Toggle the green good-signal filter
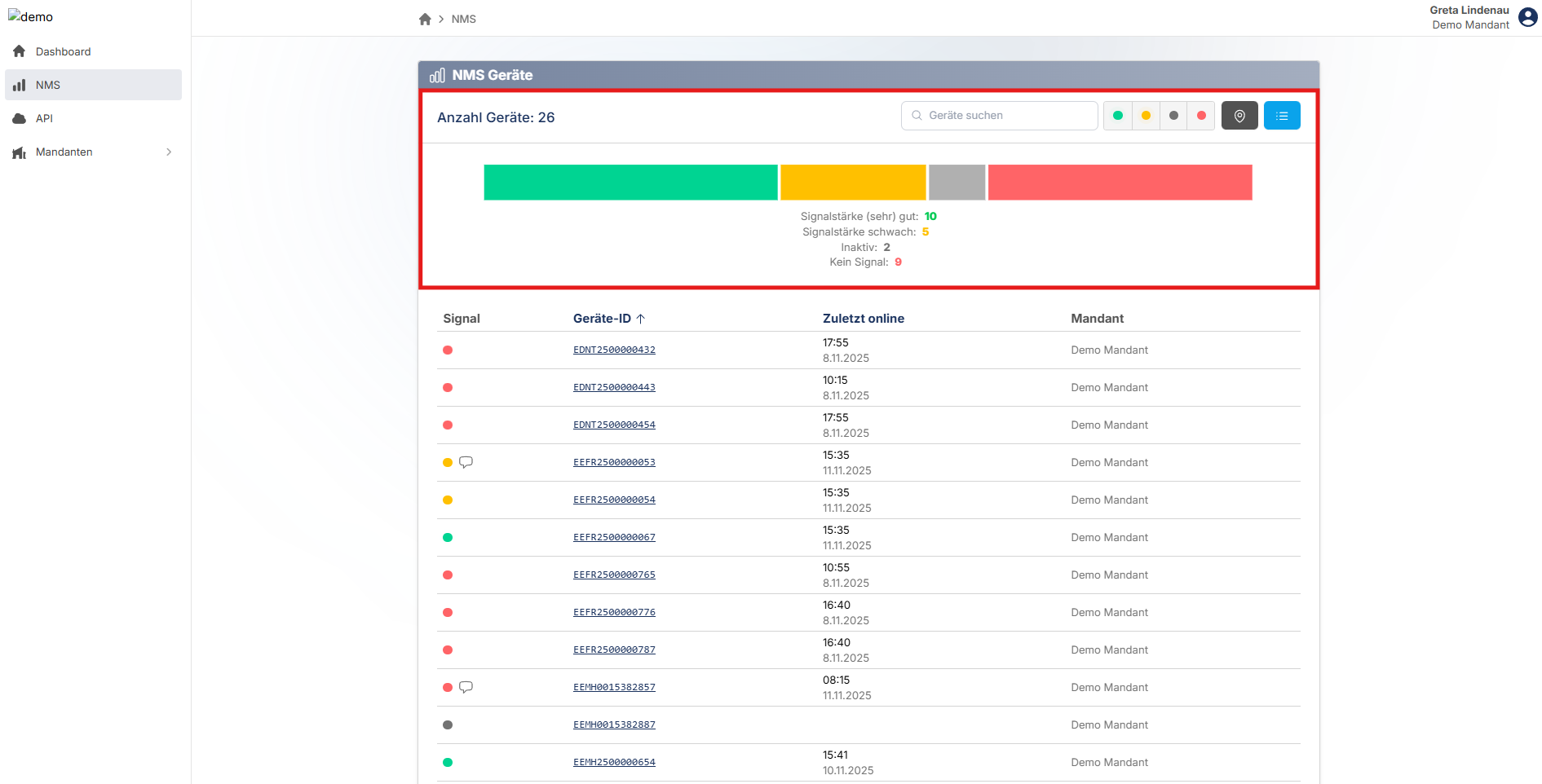Image resolution: width=1542 pixels, height=784 pixels. tap(1117, 116)
